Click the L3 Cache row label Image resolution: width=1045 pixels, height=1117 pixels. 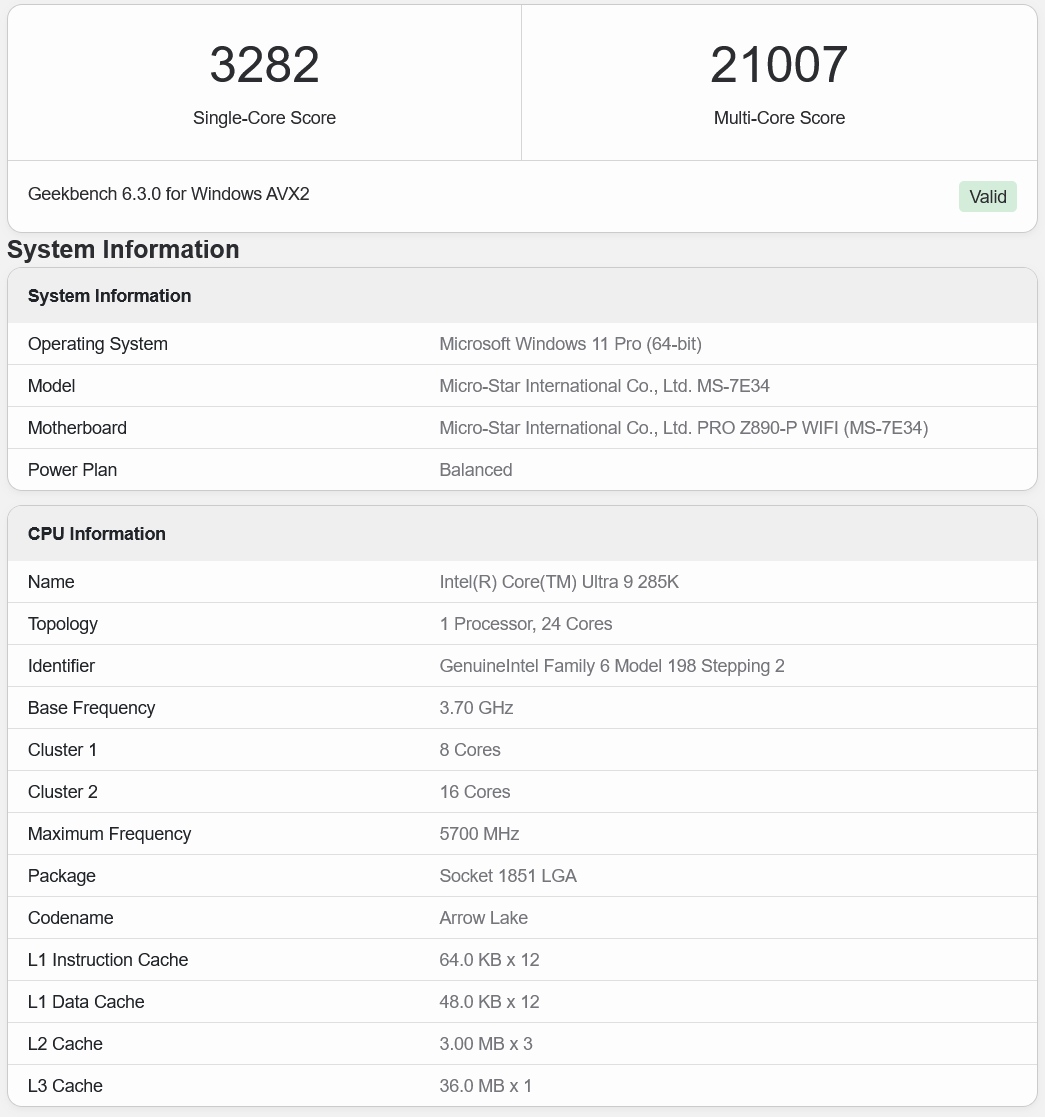65,1086
